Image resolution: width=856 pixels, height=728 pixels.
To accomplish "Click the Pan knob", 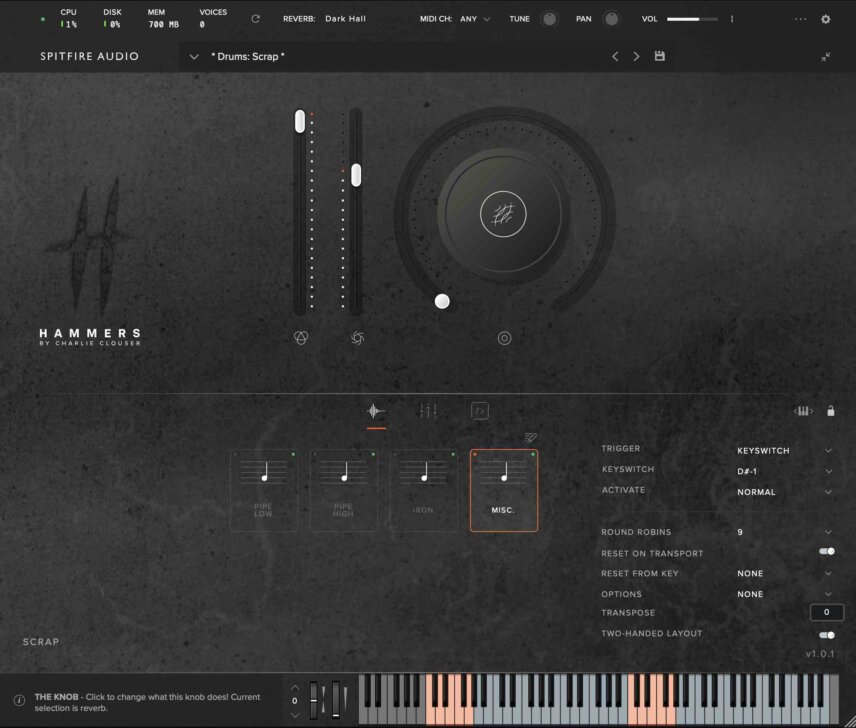I will tap(611, 19).
